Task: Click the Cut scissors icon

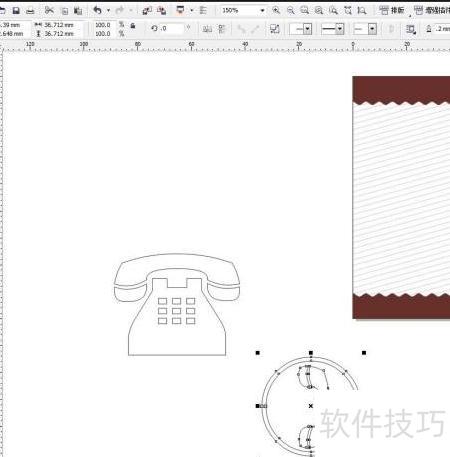Action: pos(49,10)
